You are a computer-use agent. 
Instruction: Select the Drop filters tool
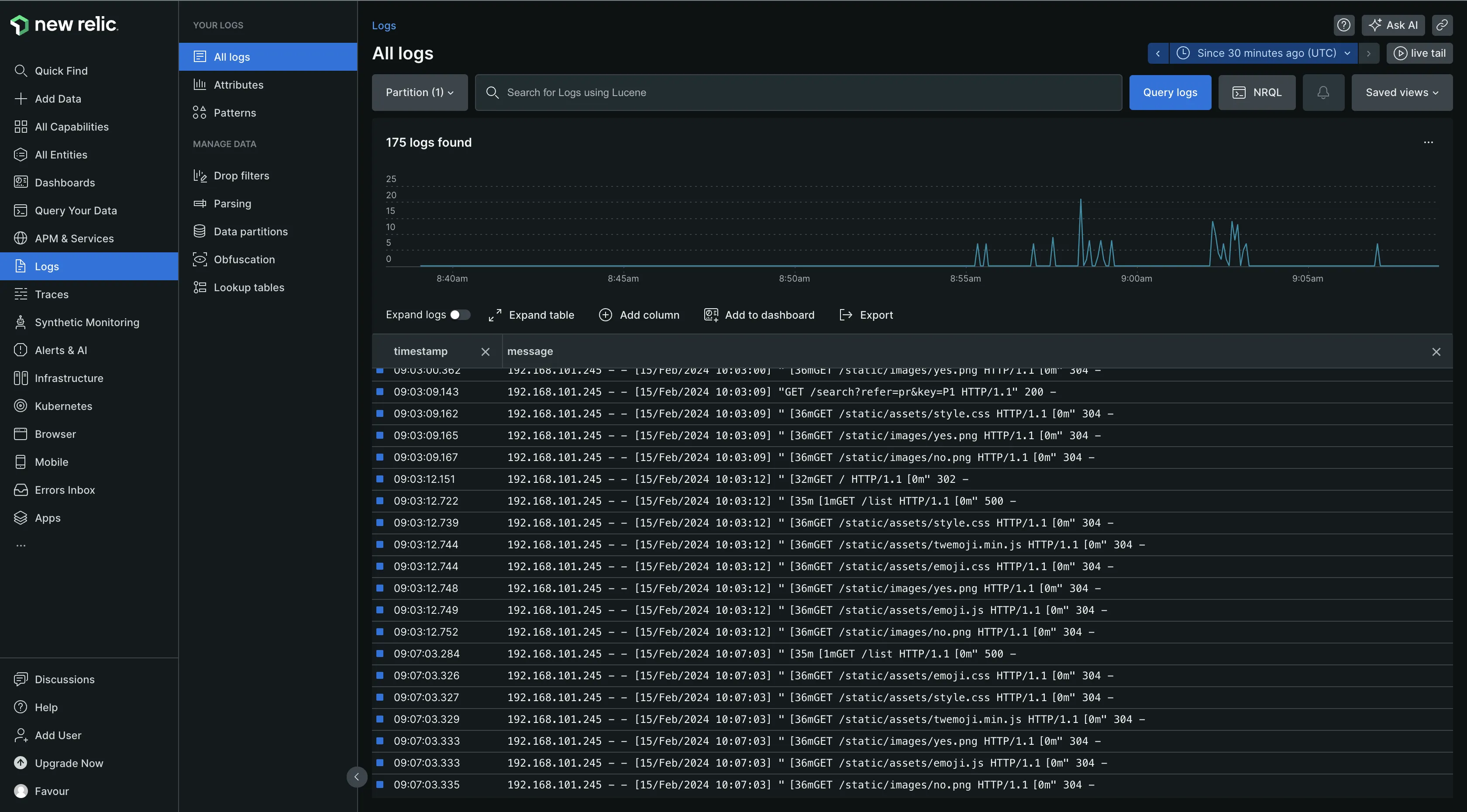click(x=241, y=175)
